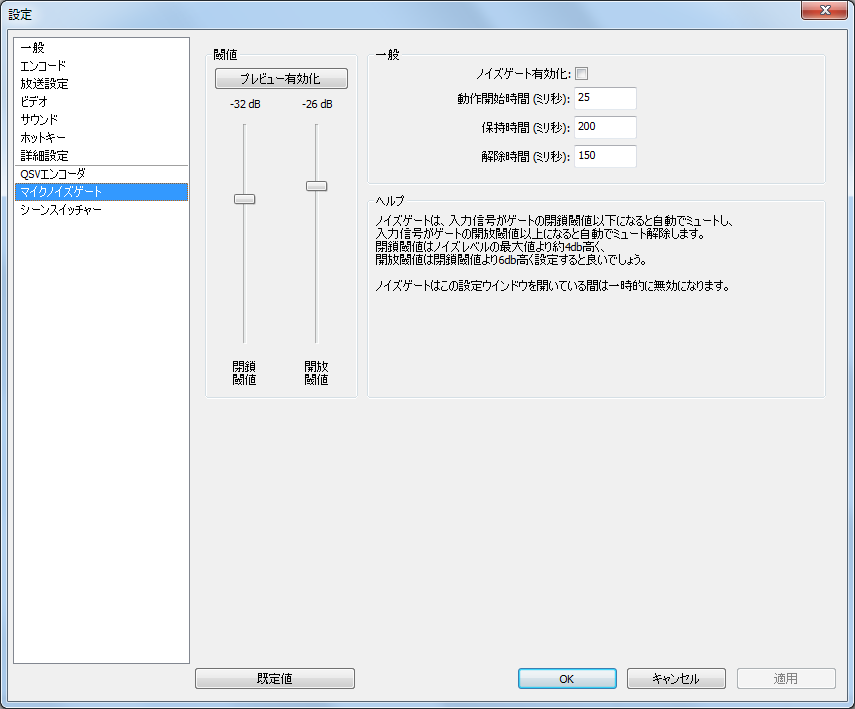Close the 設定 window
The height and width of the screenshot is (709, 855).
coord(824,10)
